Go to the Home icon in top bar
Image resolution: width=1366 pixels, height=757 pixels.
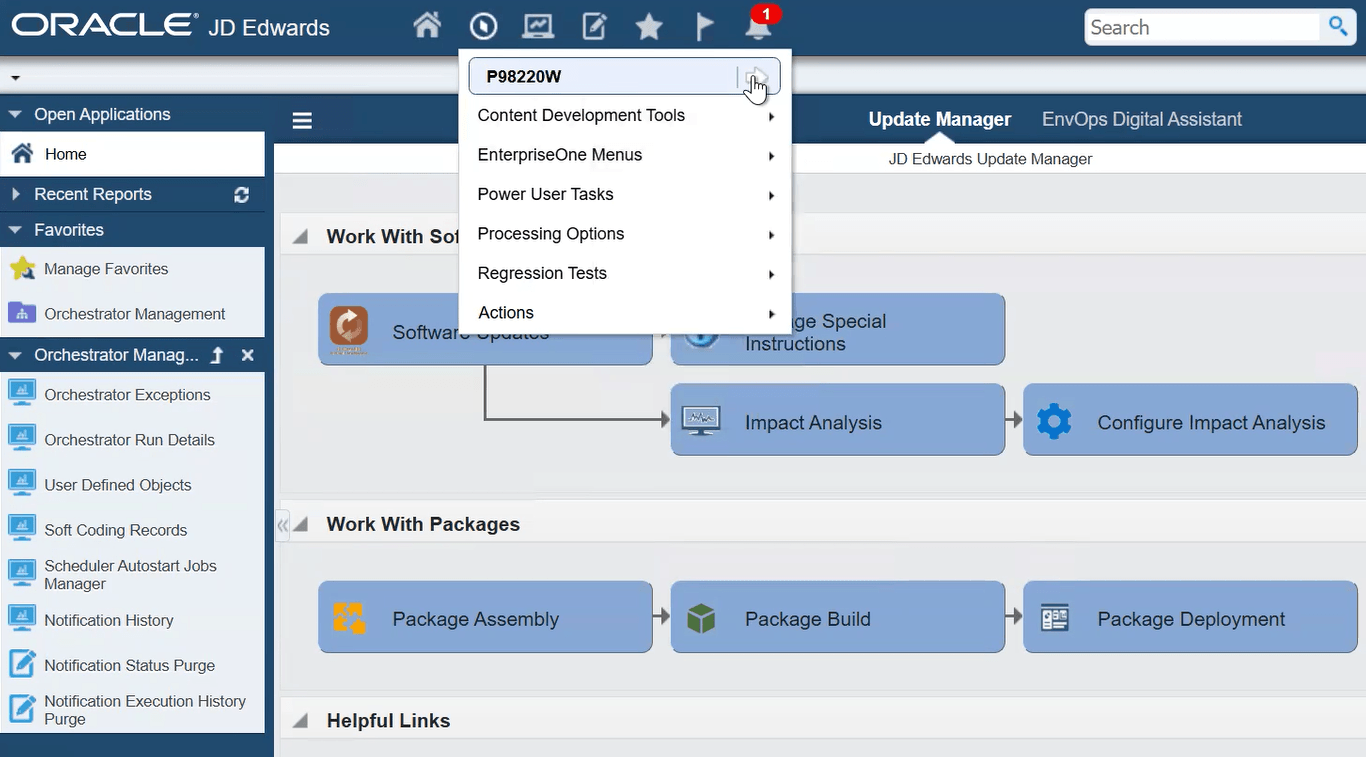(427, 26)
